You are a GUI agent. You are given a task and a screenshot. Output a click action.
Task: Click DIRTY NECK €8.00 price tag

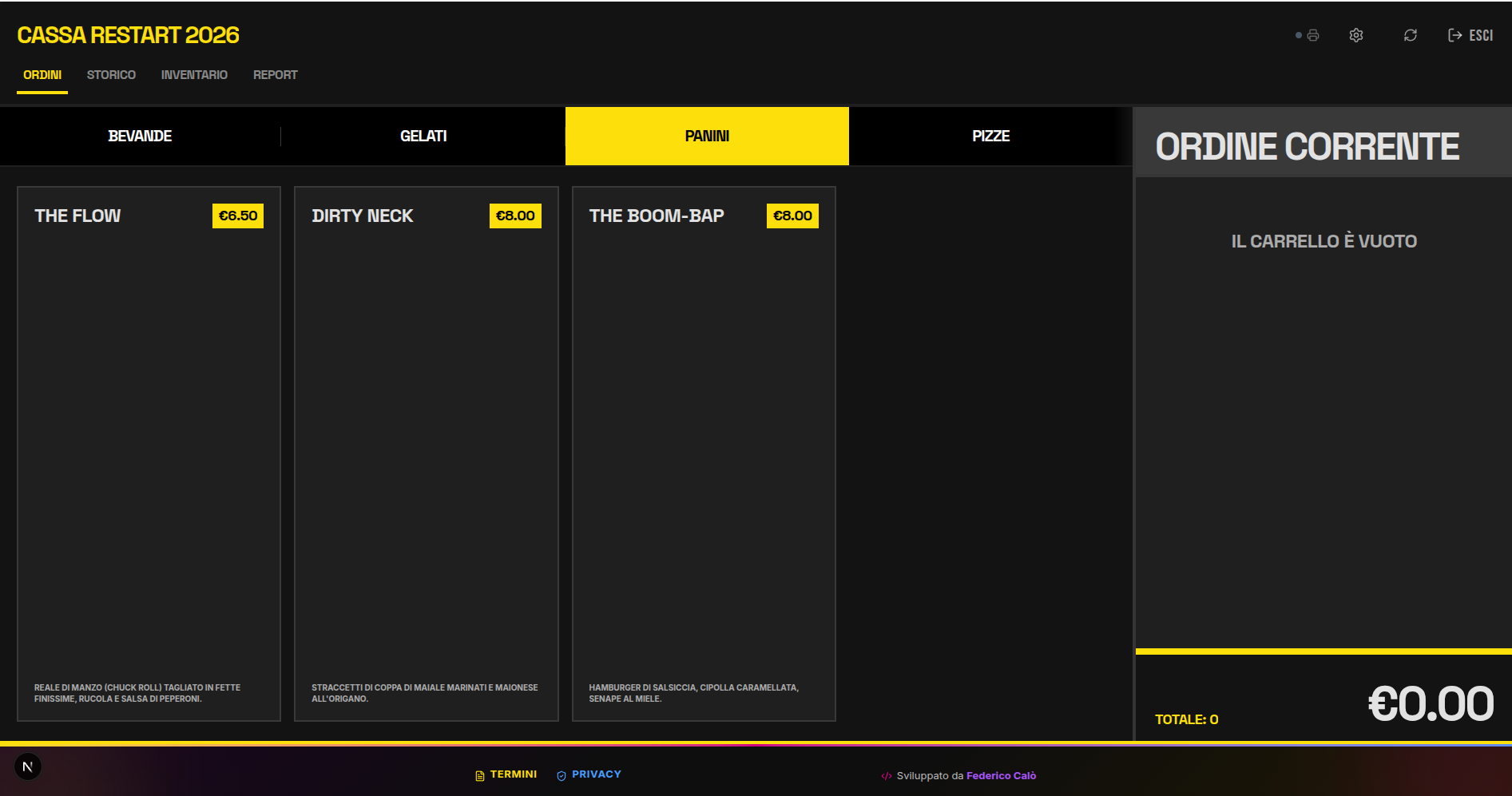[515, 216]
